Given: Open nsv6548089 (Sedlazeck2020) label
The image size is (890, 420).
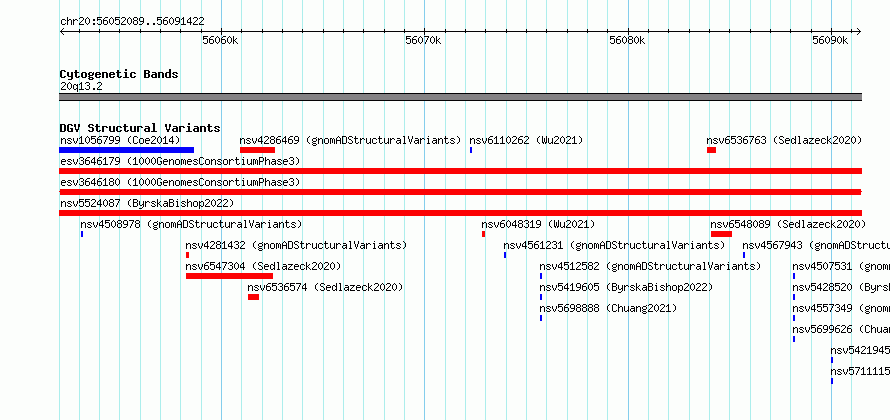Looking at the screenshot, I should 788,224.
